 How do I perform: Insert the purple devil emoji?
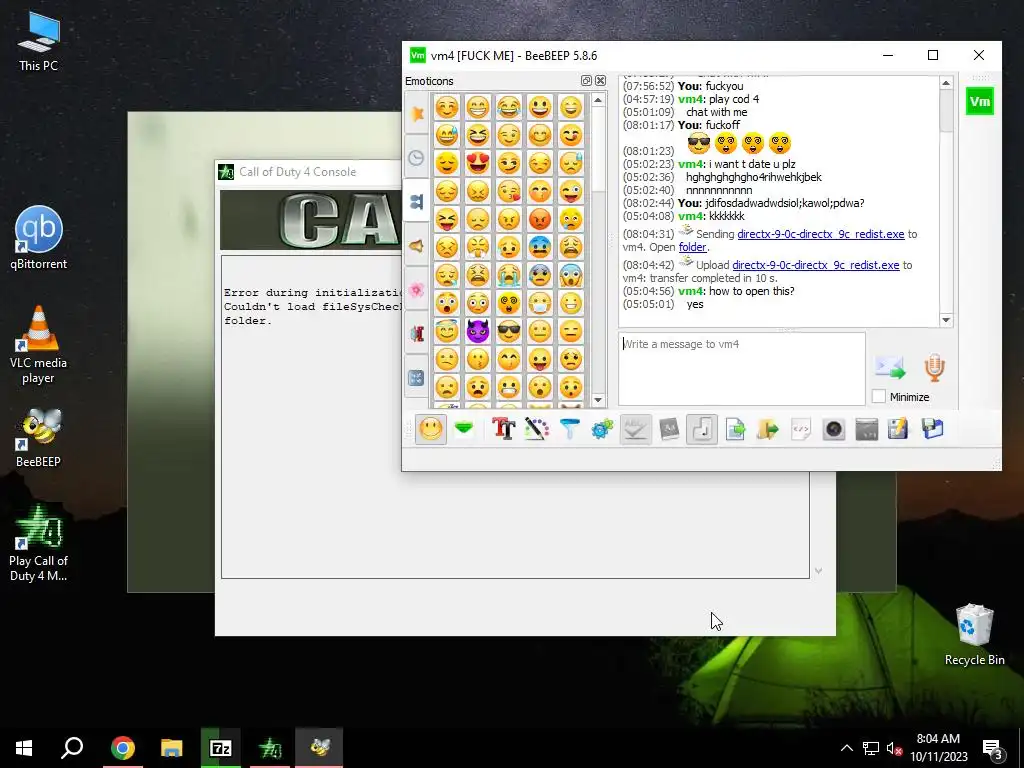[x=477, y=331]
